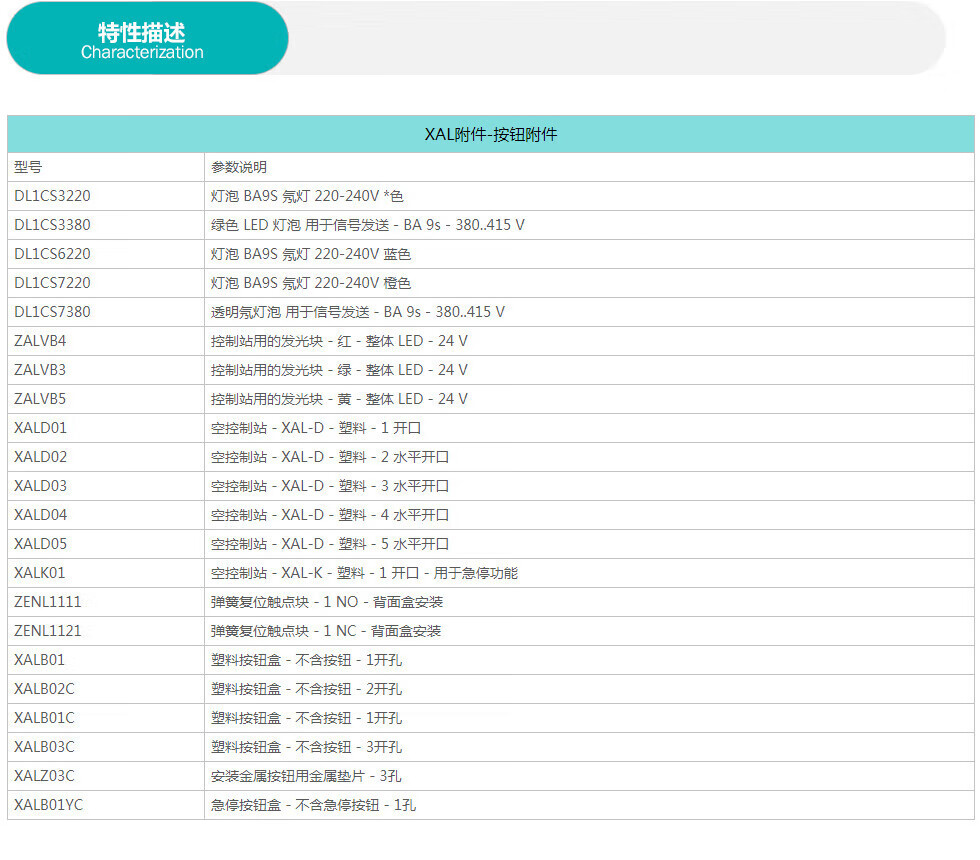The image size is (980, 860).
Task: Click model number DL1CS3220
Action: (x=52, y=196)
